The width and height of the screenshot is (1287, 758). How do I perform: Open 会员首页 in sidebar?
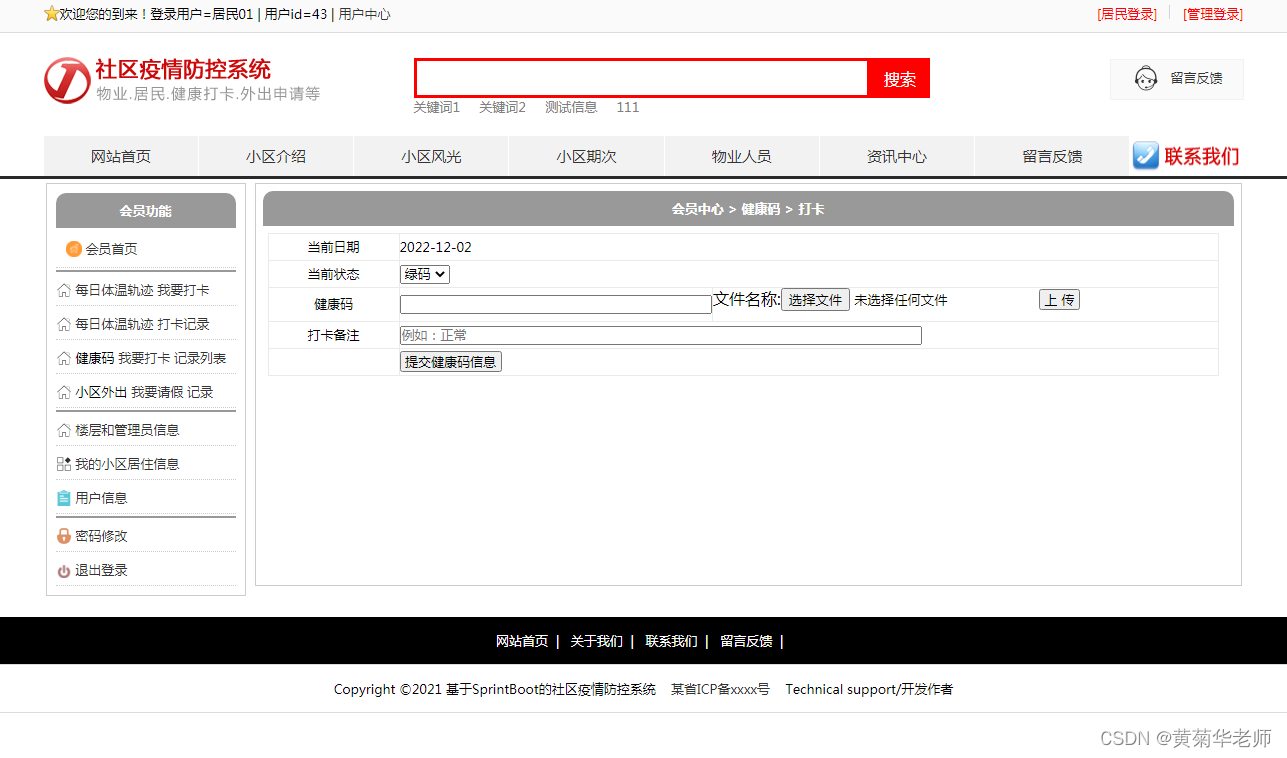tap(111, 249)
